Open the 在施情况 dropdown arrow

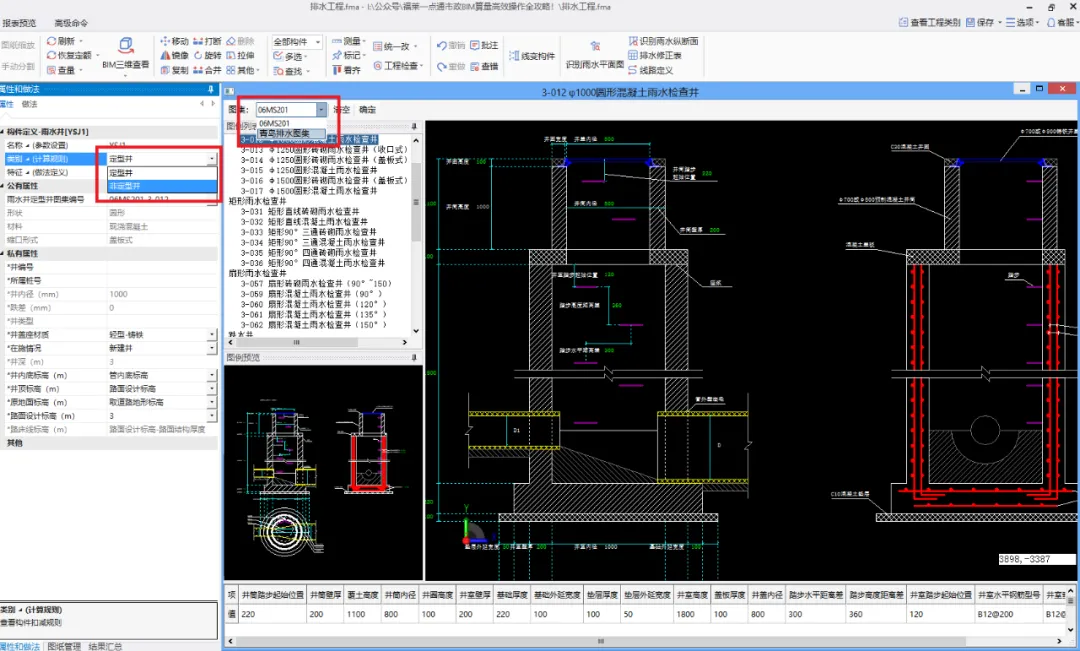click(x=212, y=349)
